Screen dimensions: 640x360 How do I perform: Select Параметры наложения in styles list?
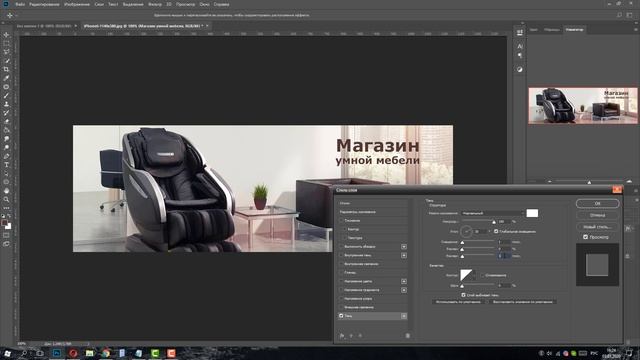372,212
